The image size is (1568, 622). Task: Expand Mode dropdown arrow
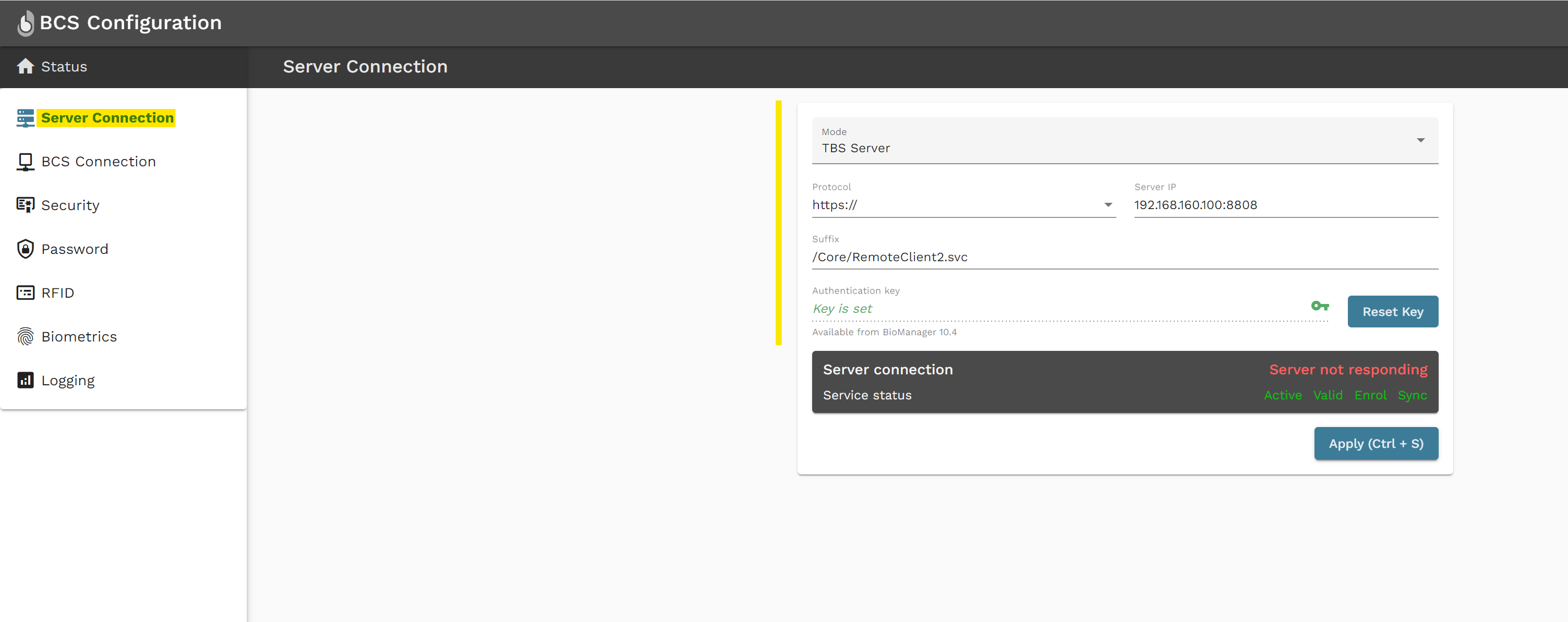tap(1420, 141)
